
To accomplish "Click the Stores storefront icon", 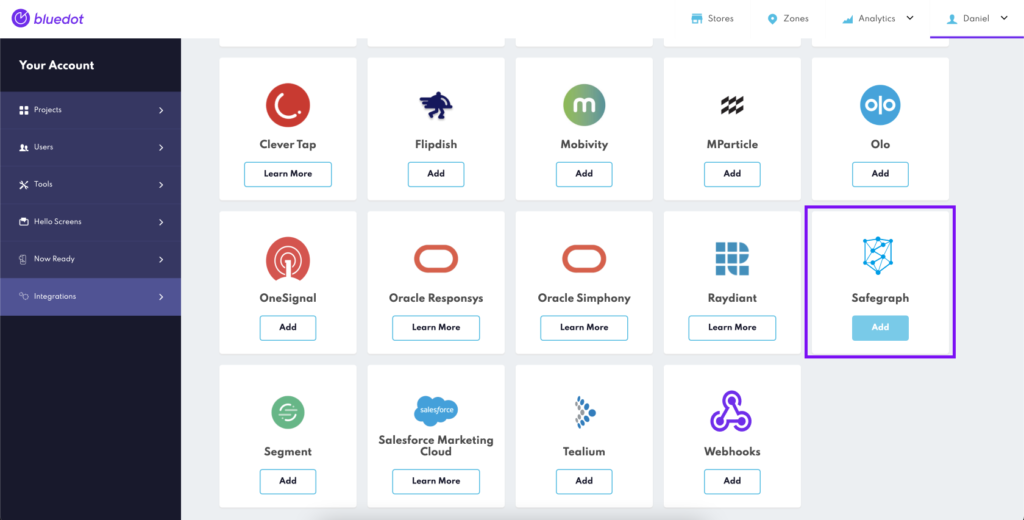I will pyautogui.click(x=697, y=19).
